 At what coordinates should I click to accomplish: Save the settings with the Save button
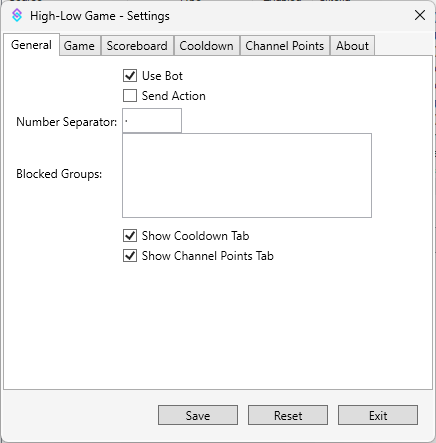[198, 415]
